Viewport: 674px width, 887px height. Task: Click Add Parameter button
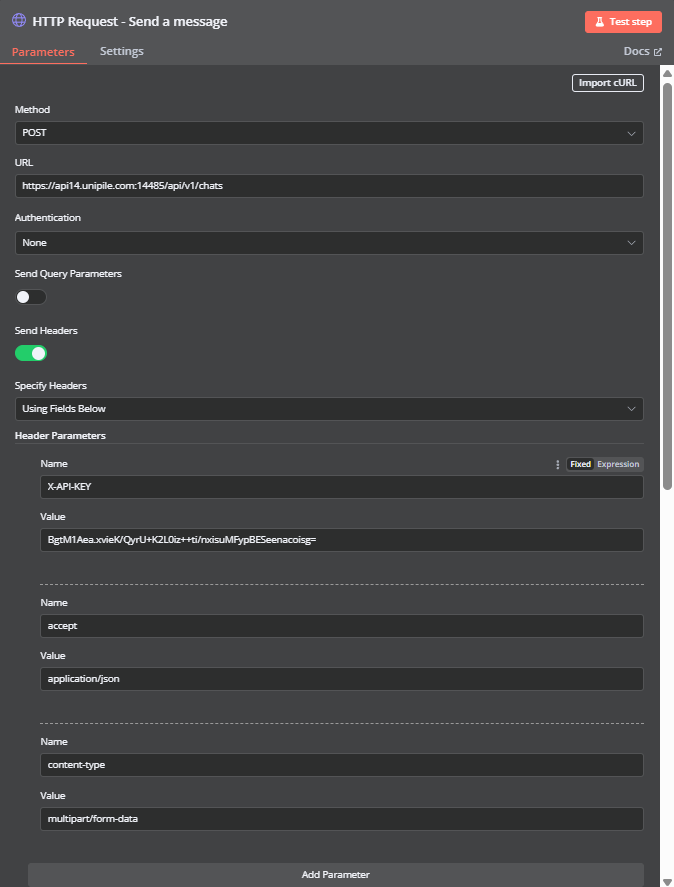click(336, 875)
